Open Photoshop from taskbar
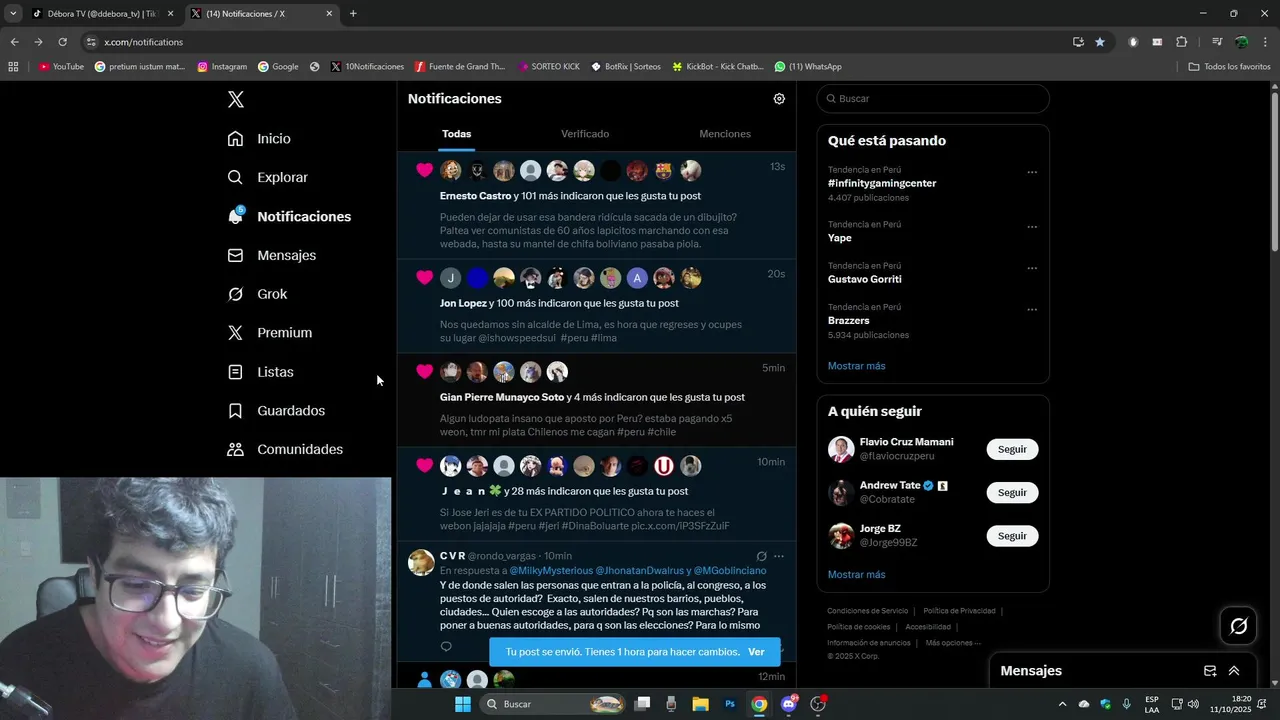Viewport: 1280px width, 720px height. coord(730,704)
